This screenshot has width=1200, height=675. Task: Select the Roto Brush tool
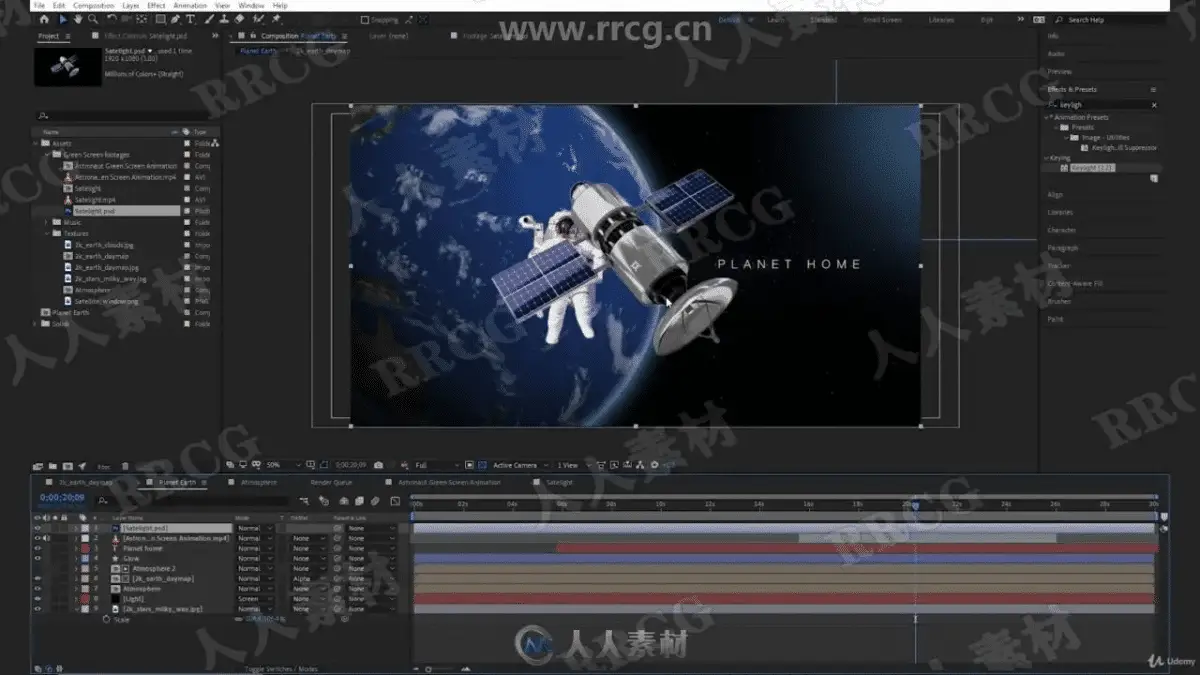coord(257,18)
